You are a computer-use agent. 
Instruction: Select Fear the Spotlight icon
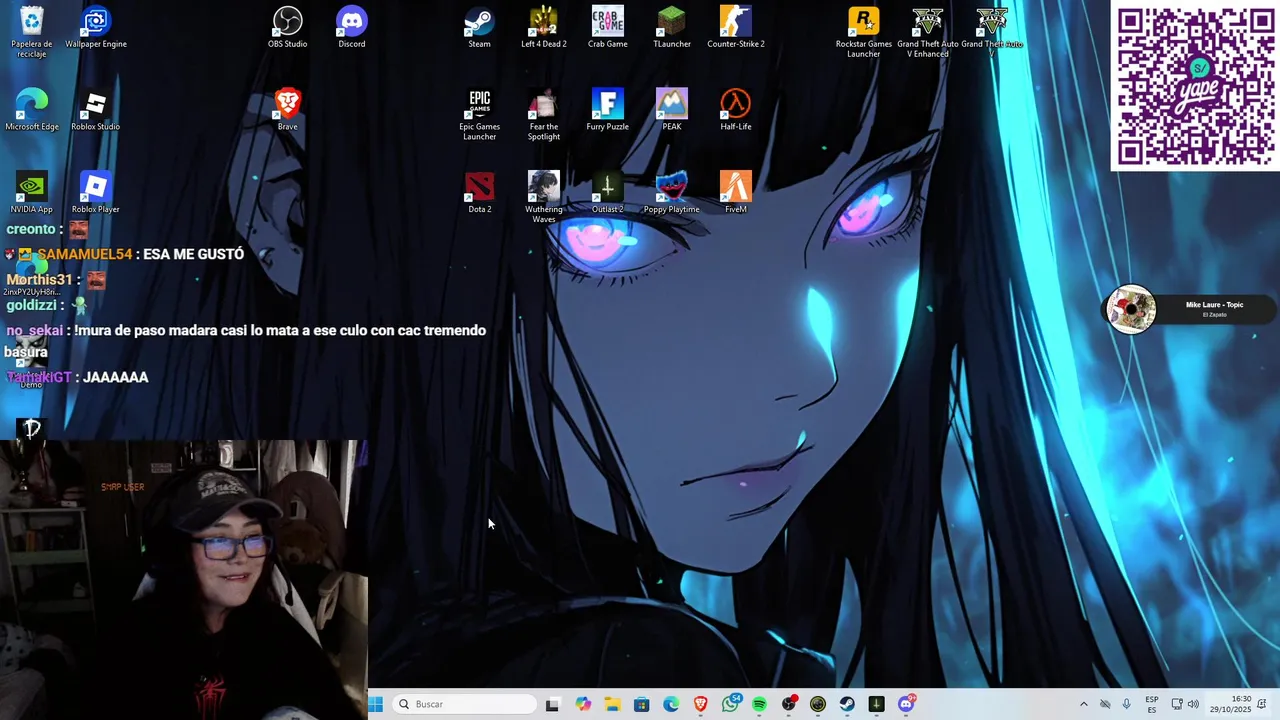[544, 114]
